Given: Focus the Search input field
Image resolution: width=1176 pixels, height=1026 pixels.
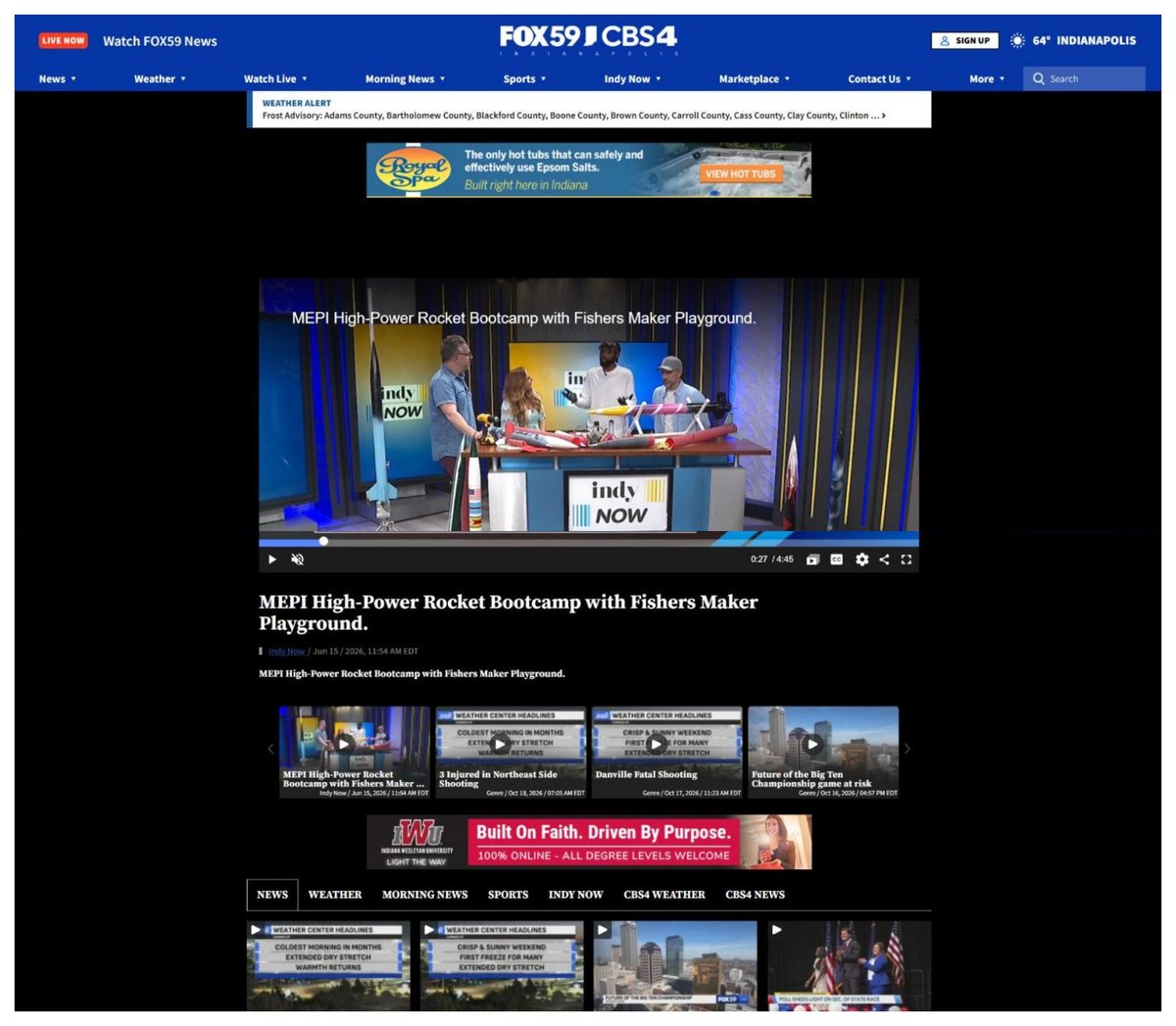Looking at the screenshot, I should click(x=1084, y=78).
